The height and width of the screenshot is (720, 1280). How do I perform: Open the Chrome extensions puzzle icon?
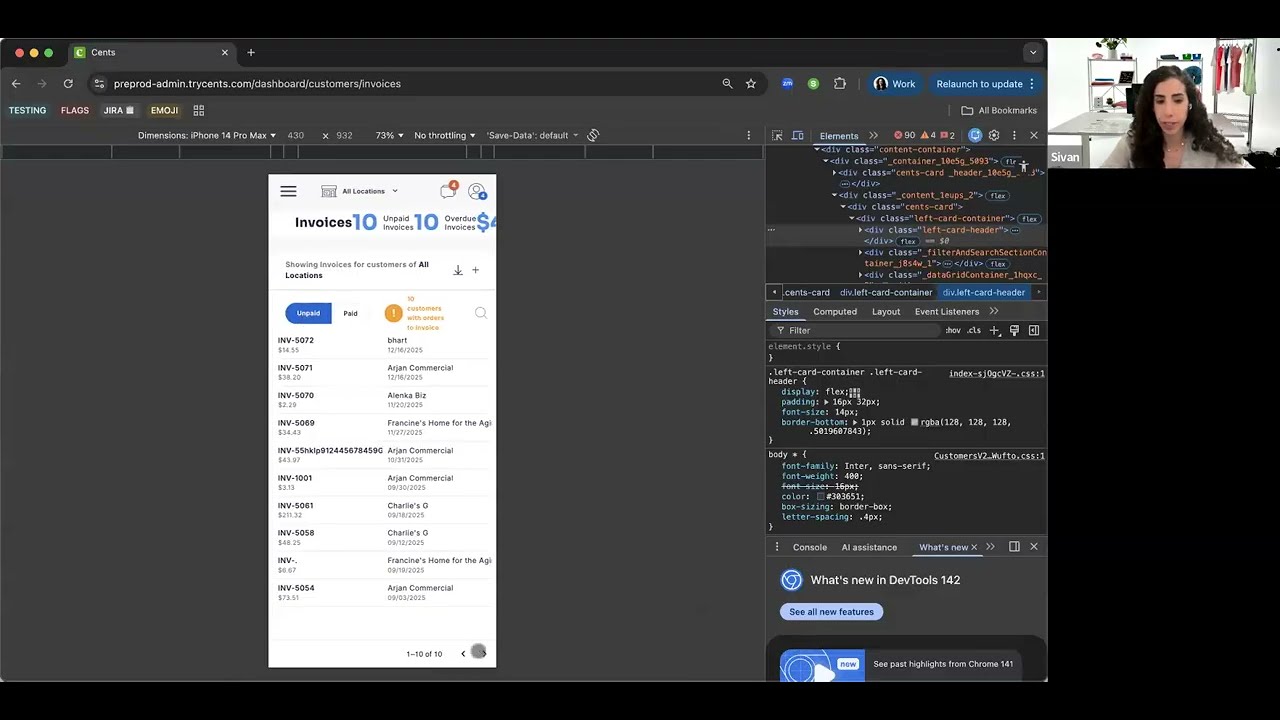840,84
